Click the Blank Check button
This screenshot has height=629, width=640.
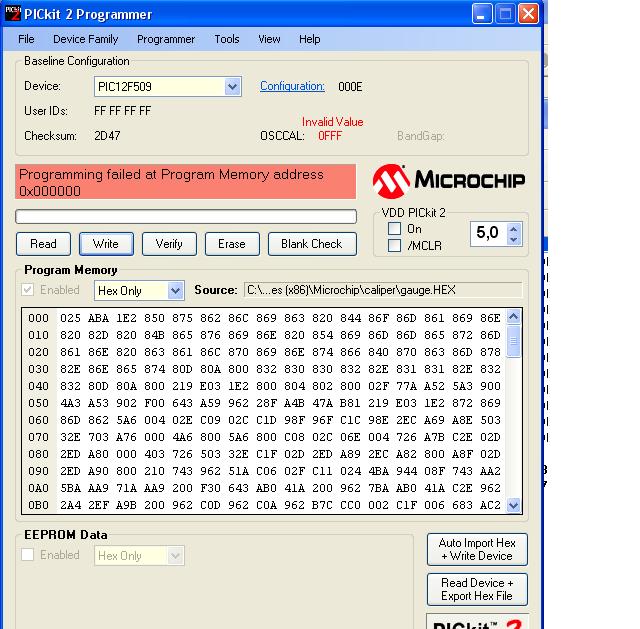[312, 244]
